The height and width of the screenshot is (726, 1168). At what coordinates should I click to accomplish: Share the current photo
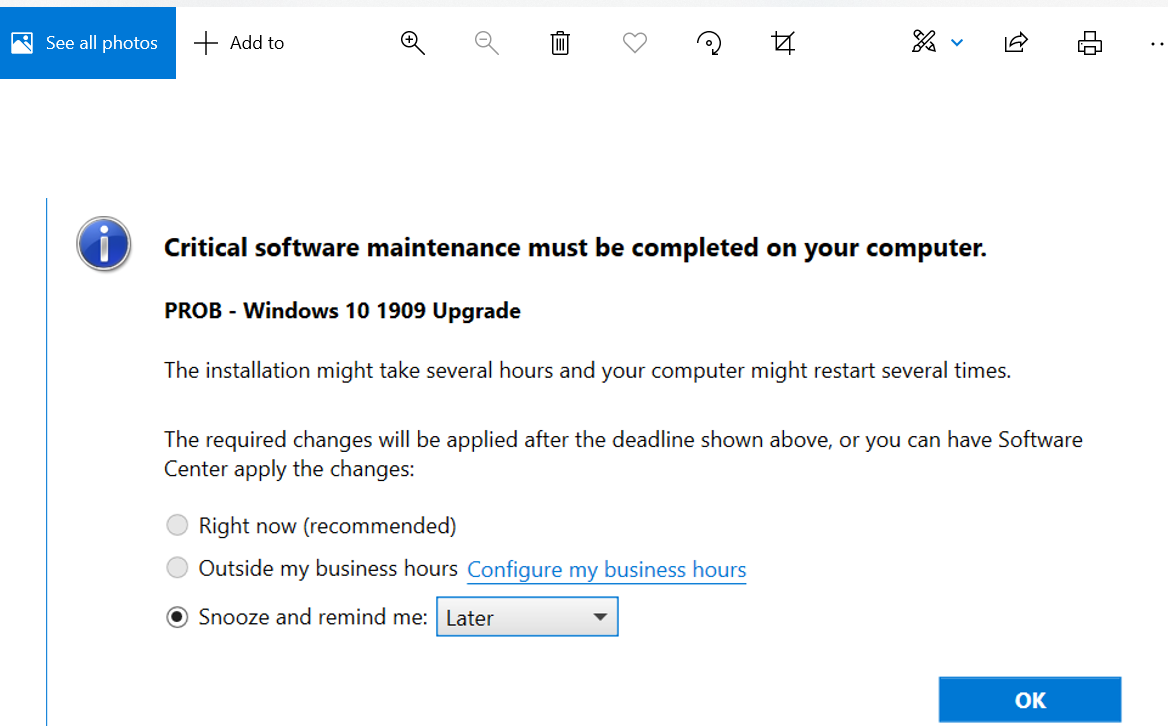1015,42
